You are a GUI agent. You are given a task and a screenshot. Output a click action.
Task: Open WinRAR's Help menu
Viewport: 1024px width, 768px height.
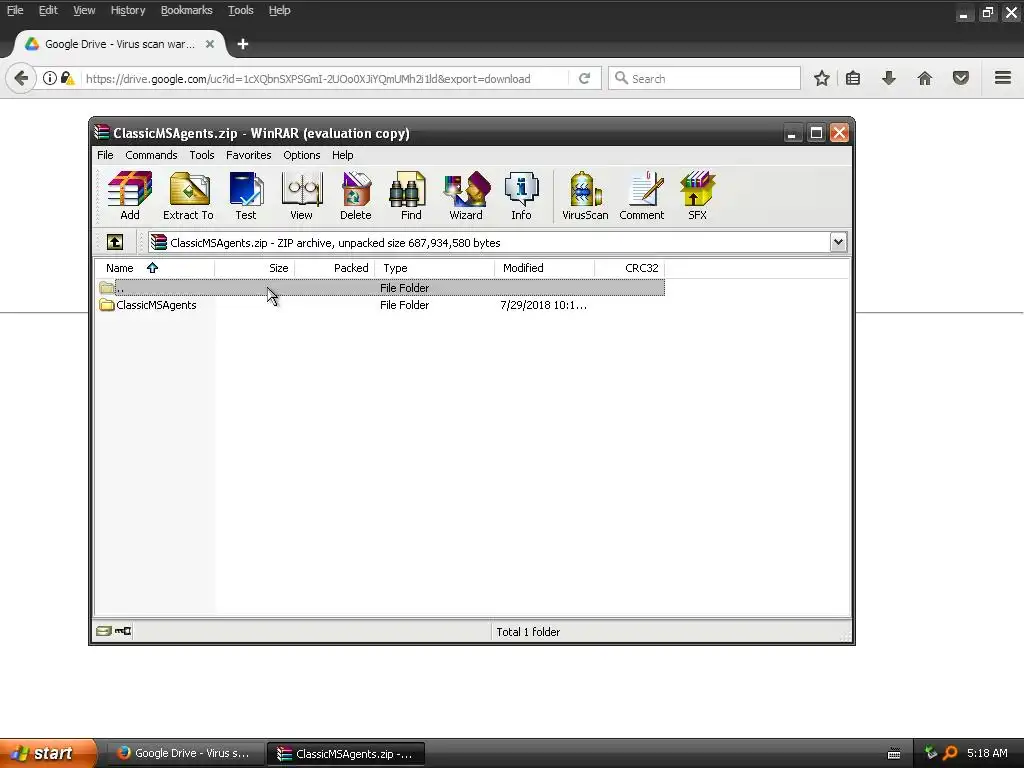342,155
